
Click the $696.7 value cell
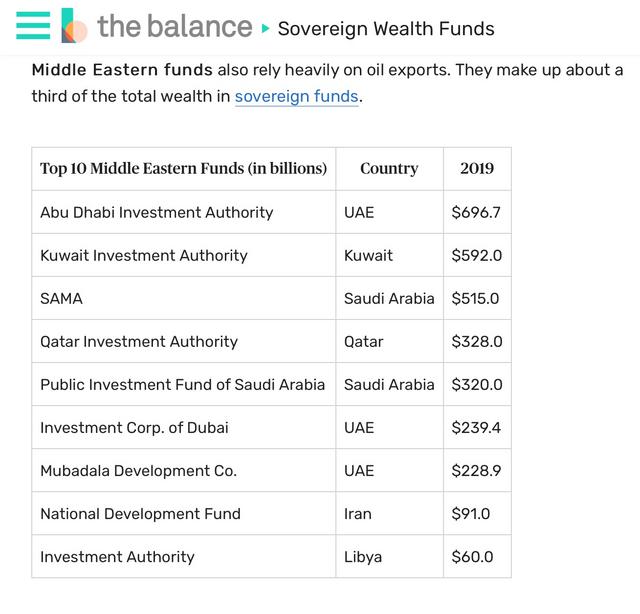477,212
